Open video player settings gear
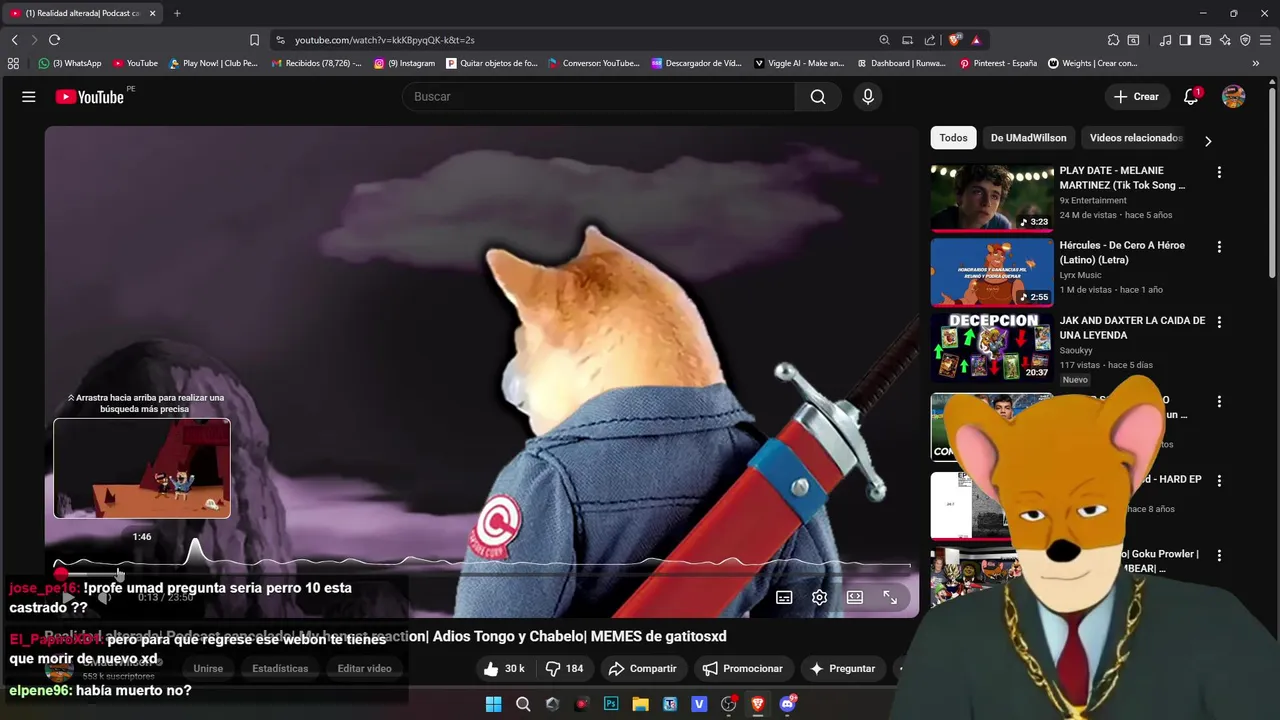Viewport: 1280px width, 720px height. [819, 597]
